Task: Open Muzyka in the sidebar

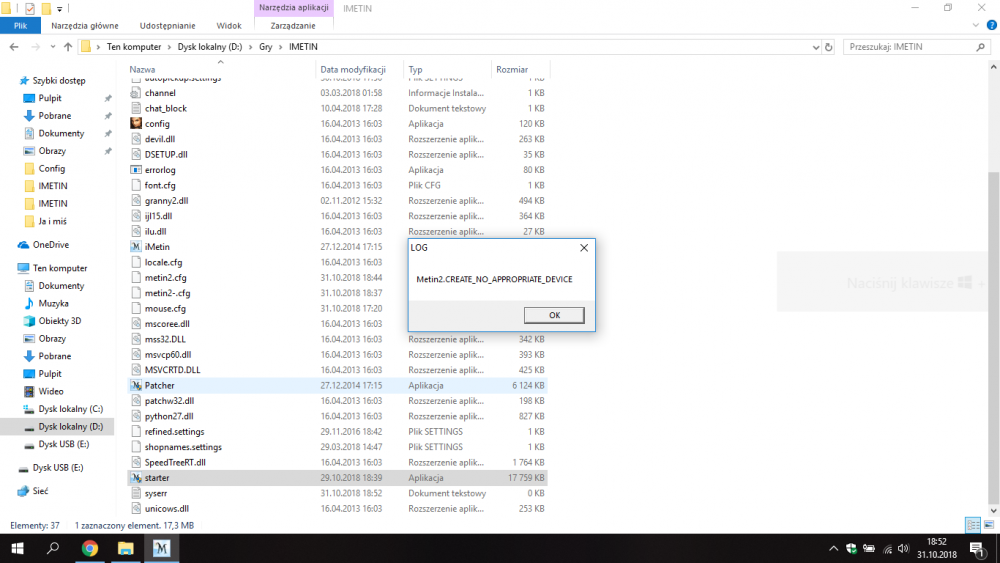Action: [53, 303]
